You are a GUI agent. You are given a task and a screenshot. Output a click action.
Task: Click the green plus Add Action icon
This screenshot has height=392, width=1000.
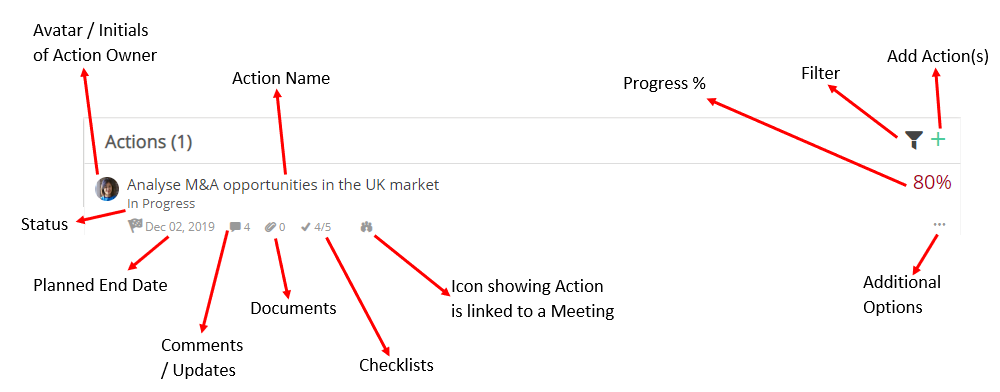(x=938, y=139)
